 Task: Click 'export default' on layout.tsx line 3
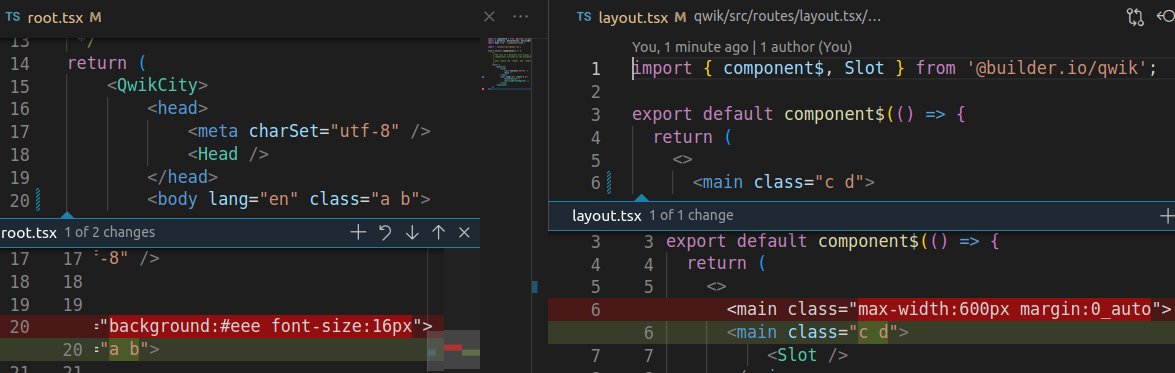coord(702,114)
